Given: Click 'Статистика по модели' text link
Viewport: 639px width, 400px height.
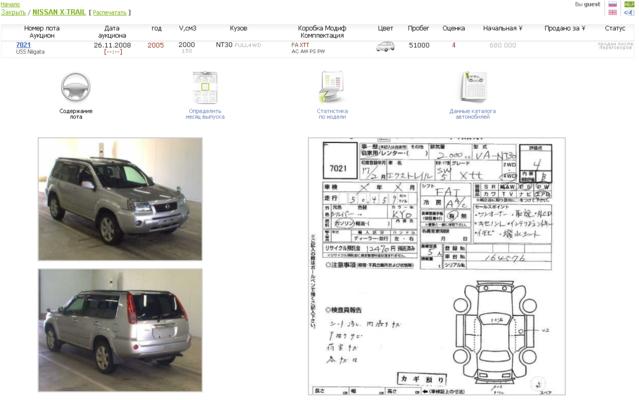Looking at the screenshot, I should pos(332,114).
